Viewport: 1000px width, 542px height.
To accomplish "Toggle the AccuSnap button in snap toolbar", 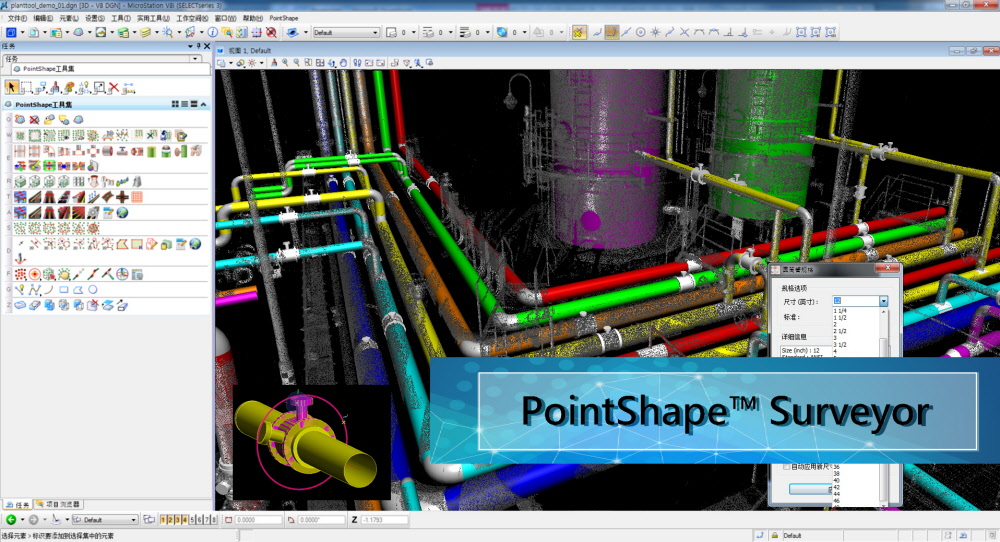I will coord(579,32).
